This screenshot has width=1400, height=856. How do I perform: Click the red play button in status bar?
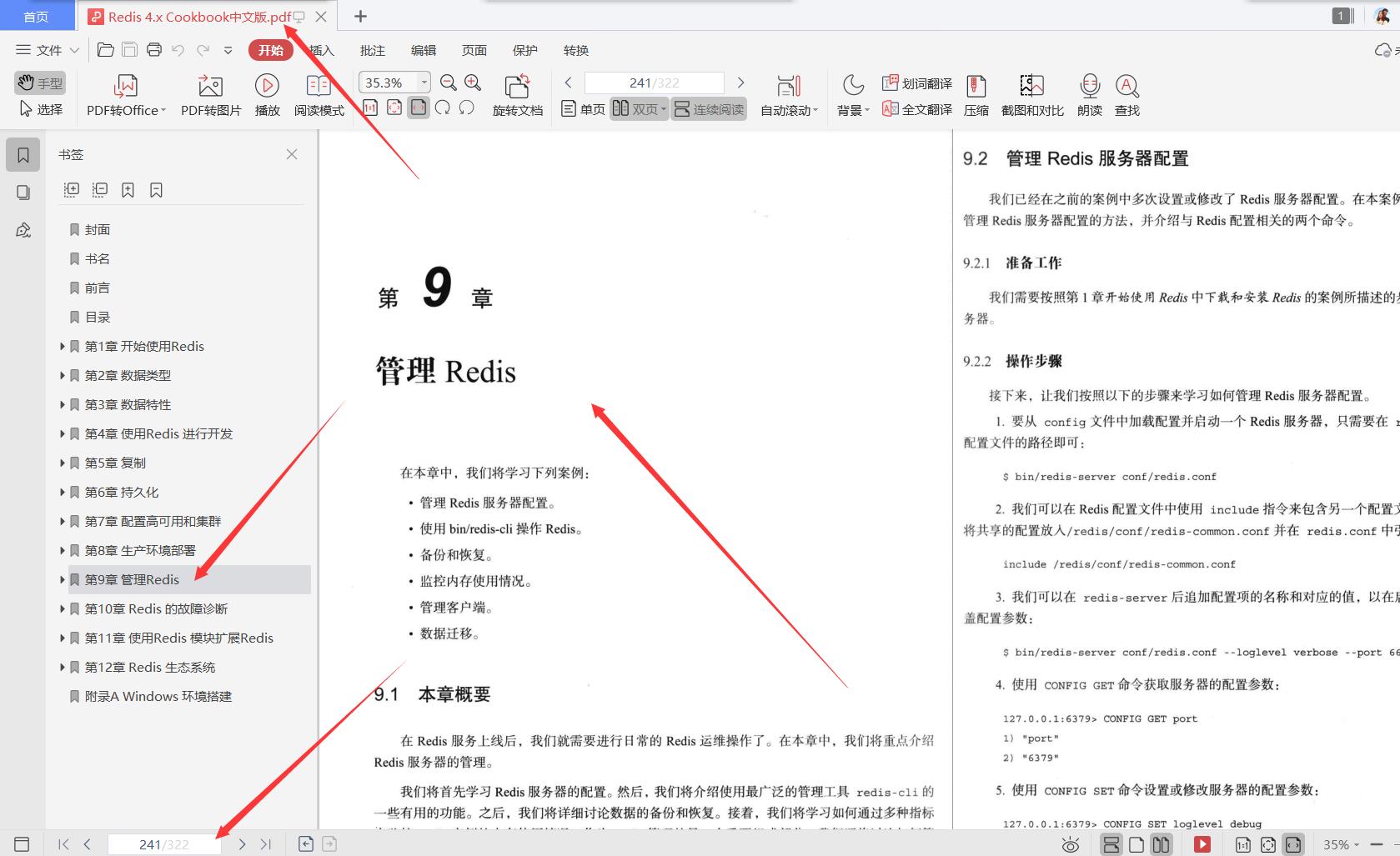(x=1202, y=844)
